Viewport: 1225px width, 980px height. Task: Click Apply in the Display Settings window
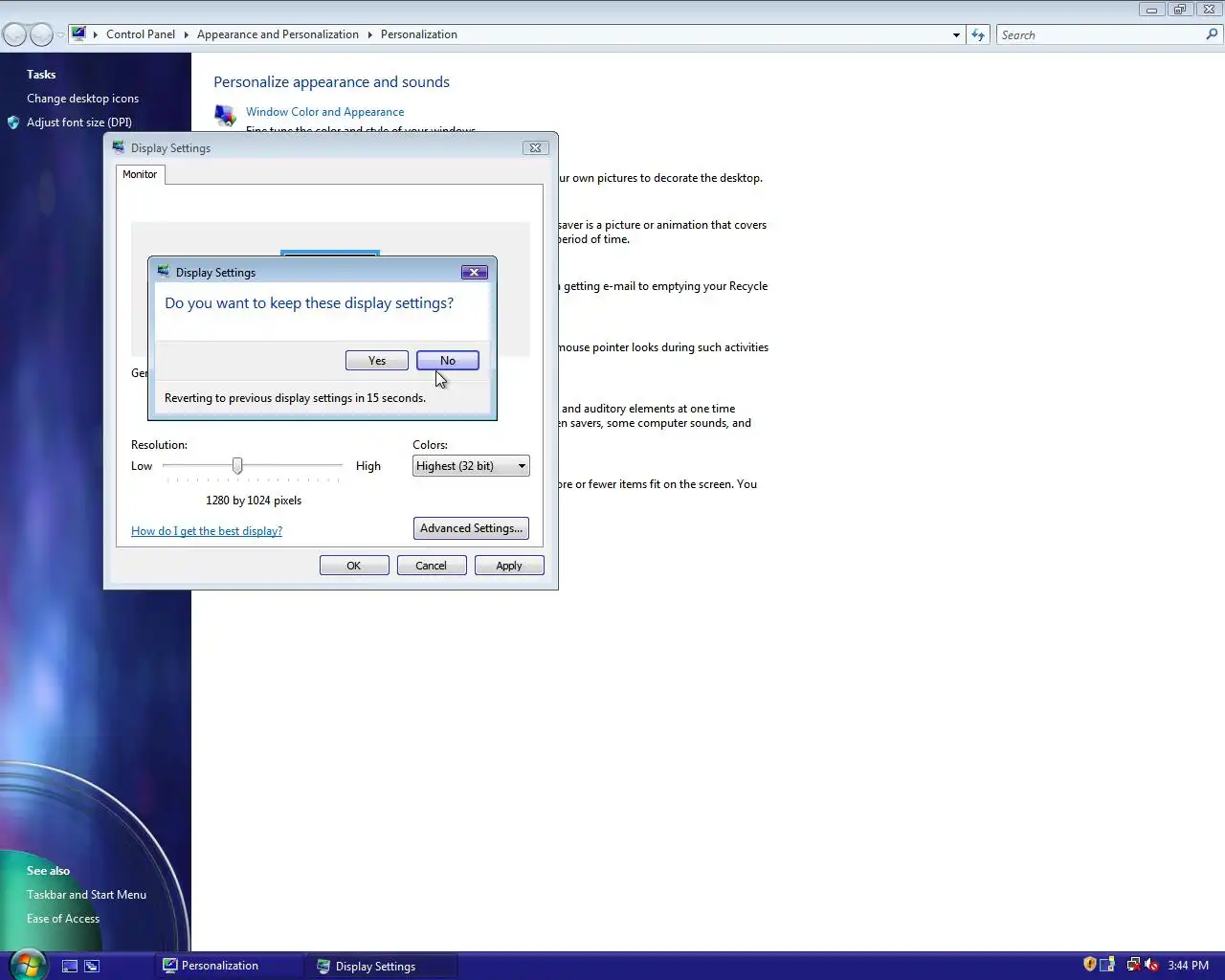[x=509, y=566]
